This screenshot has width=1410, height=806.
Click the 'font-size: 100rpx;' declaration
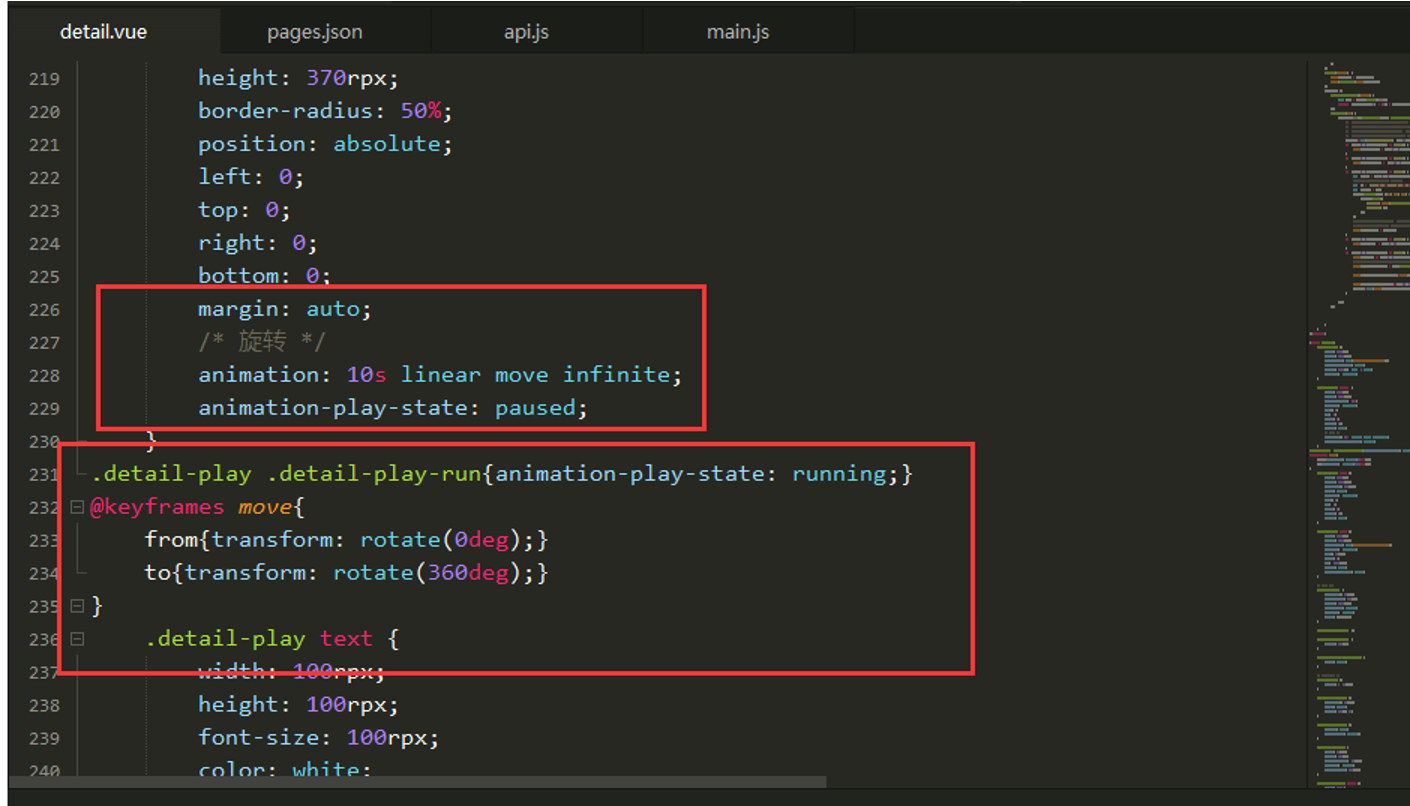tap(318, 738)
